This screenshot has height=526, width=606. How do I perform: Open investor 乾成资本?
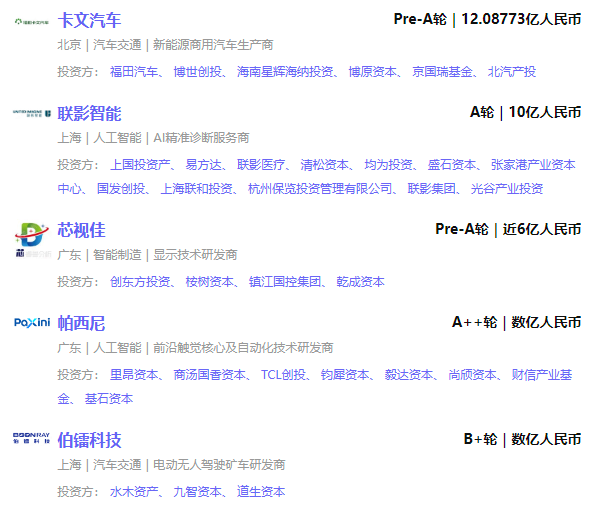tap(361, 282)
